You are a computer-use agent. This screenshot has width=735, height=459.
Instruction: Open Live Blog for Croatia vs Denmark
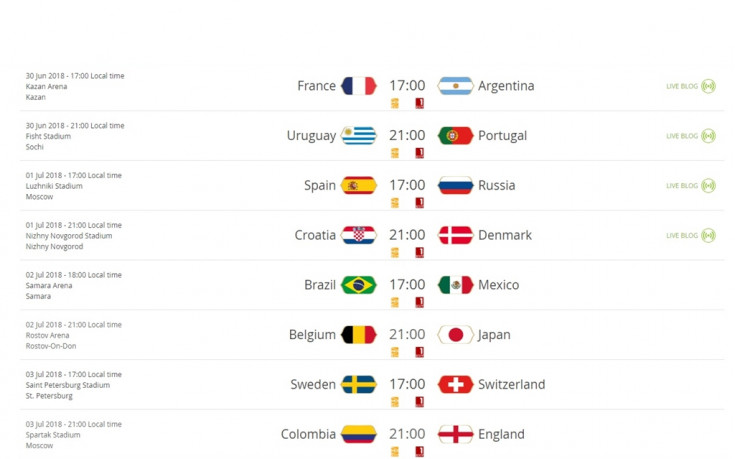691,235
